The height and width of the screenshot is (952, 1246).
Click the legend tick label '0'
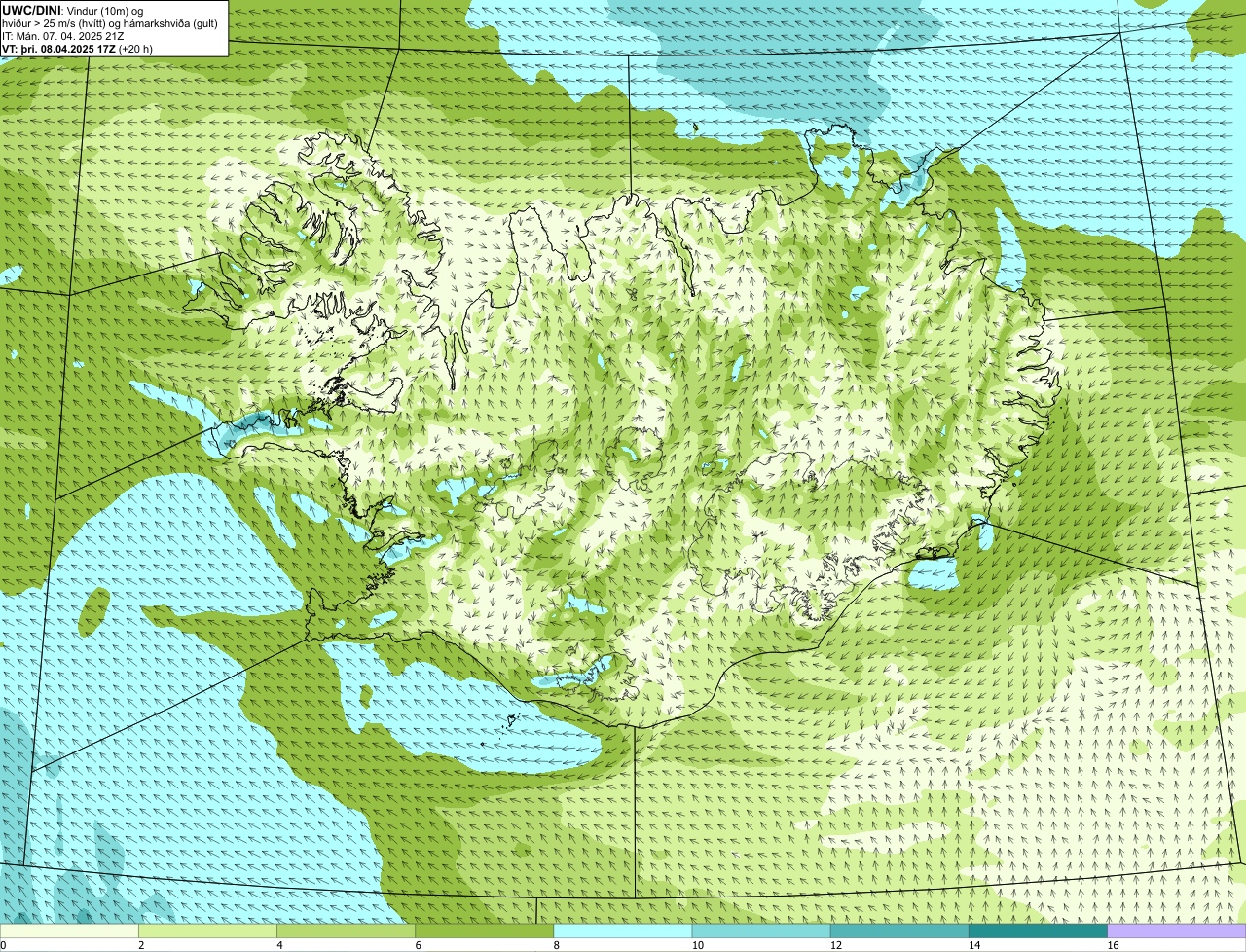click(x=4, y=945)
